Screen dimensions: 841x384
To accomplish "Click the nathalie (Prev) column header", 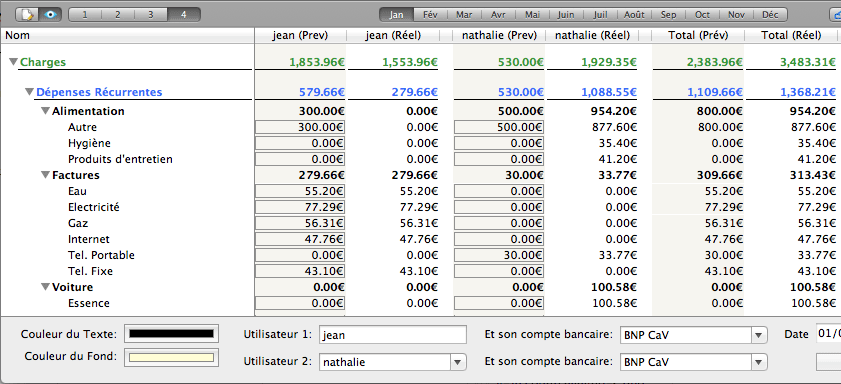I will 499,35.
